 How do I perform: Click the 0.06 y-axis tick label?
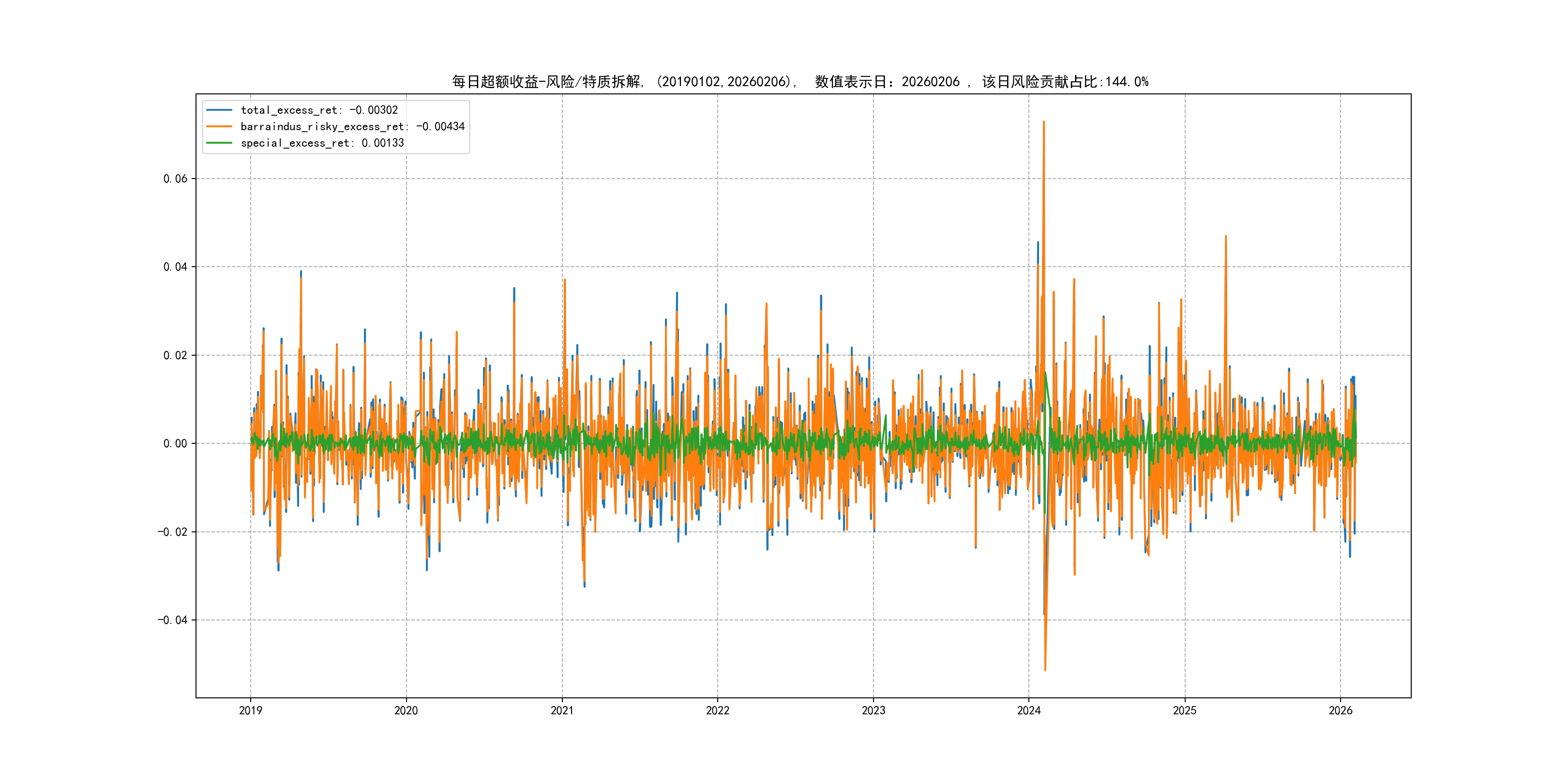pyautogui.click(x=175, y=179)
